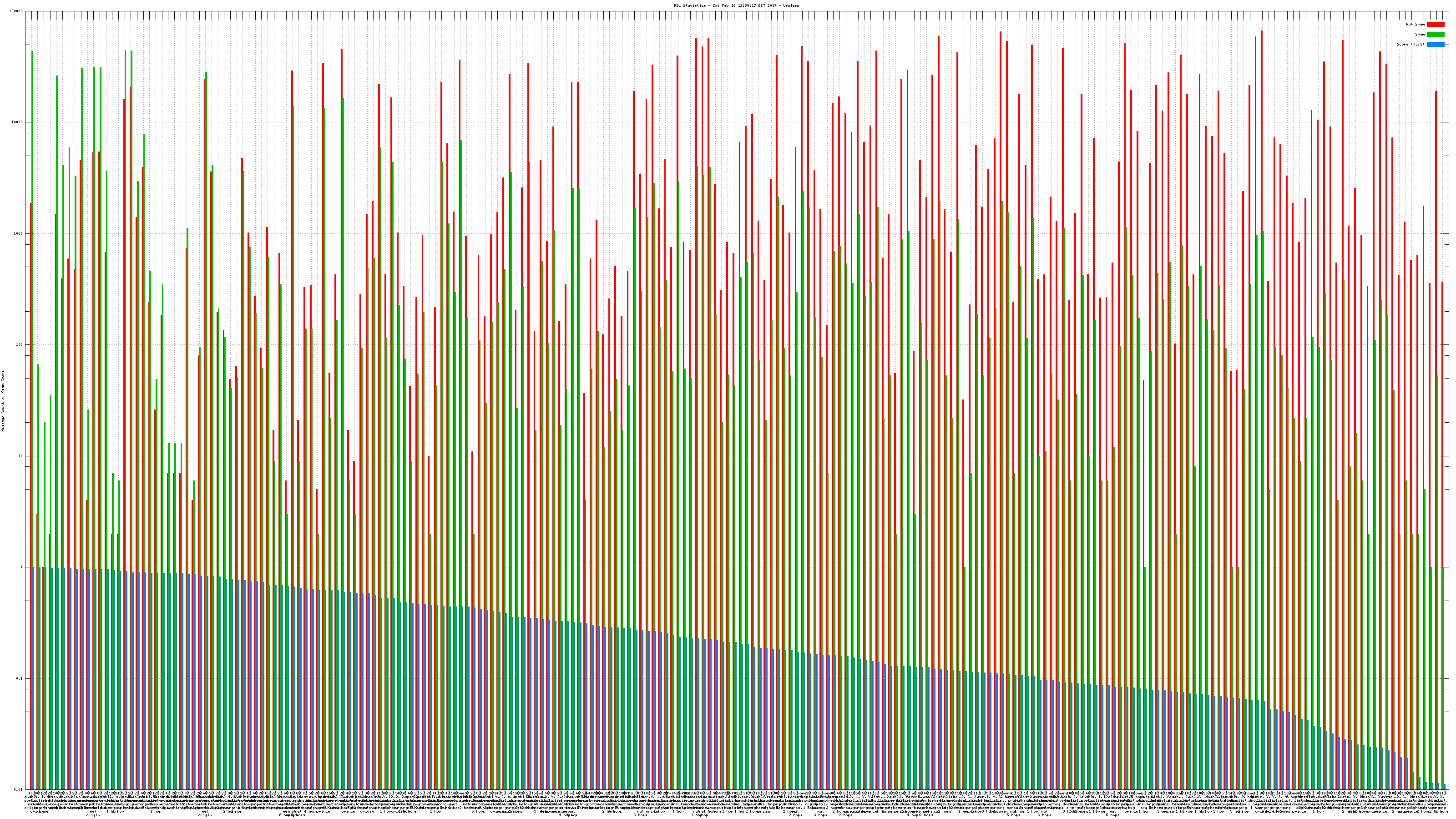Click the 0.01 y-axis tick label
Screen dimensions: 1456x819
click(19, 789)
